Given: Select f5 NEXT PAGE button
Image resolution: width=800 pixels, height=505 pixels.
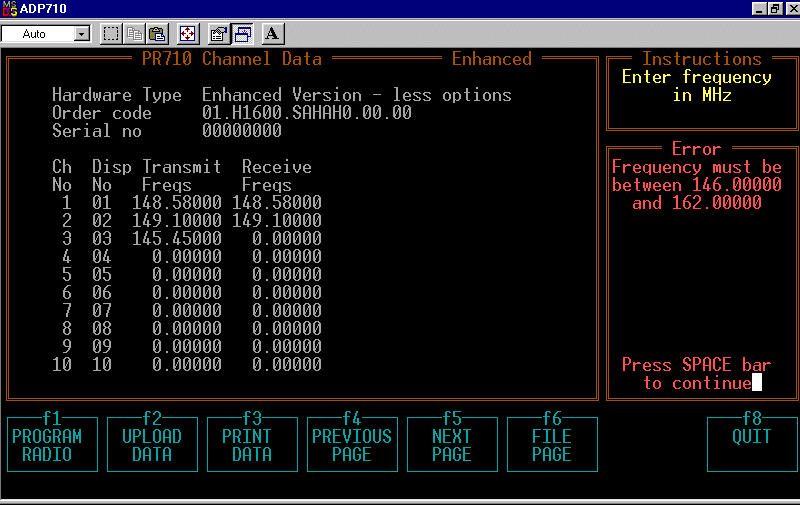Looking at the screenshot, I should (452, 442).
